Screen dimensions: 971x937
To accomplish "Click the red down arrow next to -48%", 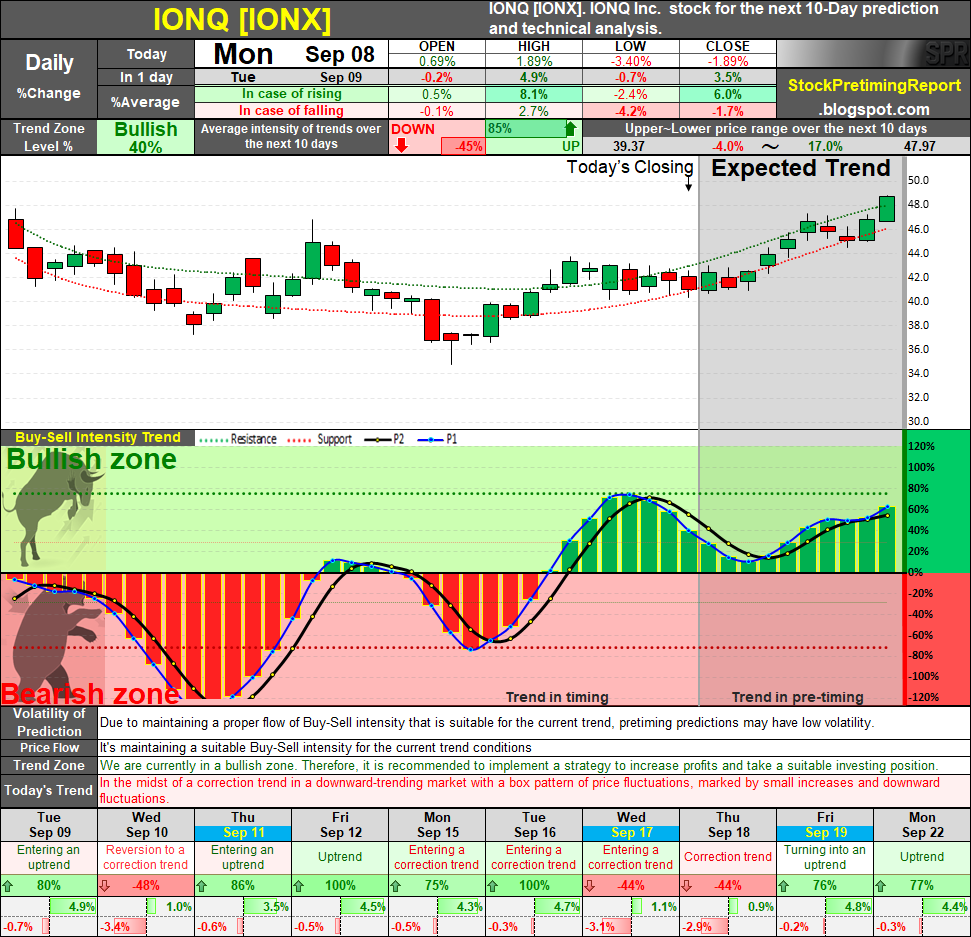I will 105,886.
